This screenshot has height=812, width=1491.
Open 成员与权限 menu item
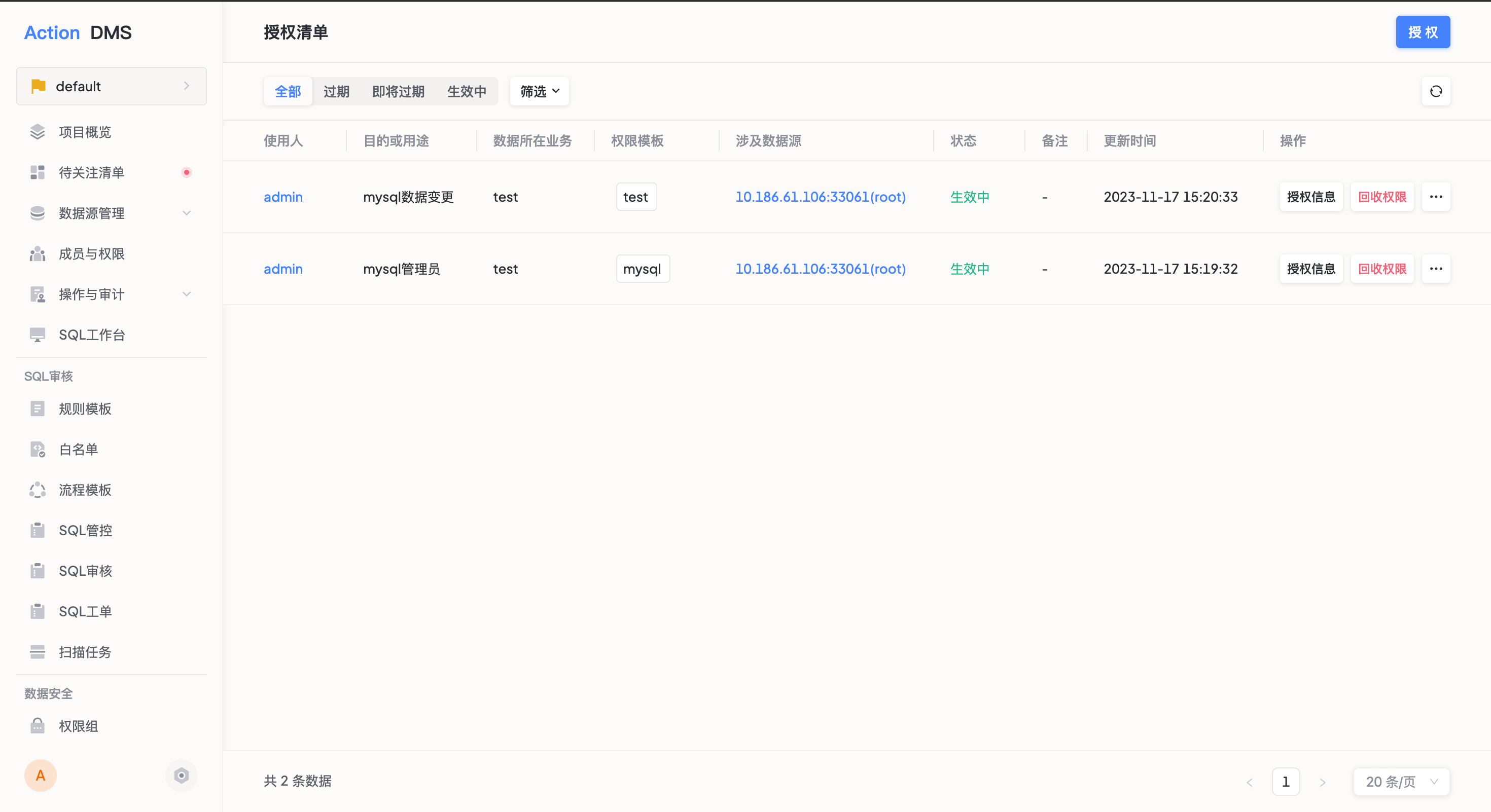click(x=112, y=253)
